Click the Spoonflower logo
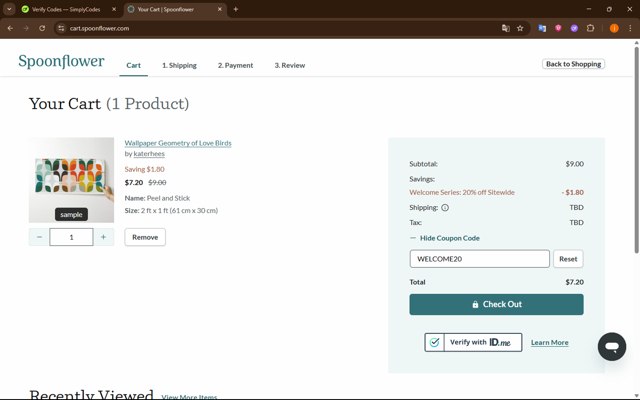The image size is (640, 400). click(x=61, y=61)
